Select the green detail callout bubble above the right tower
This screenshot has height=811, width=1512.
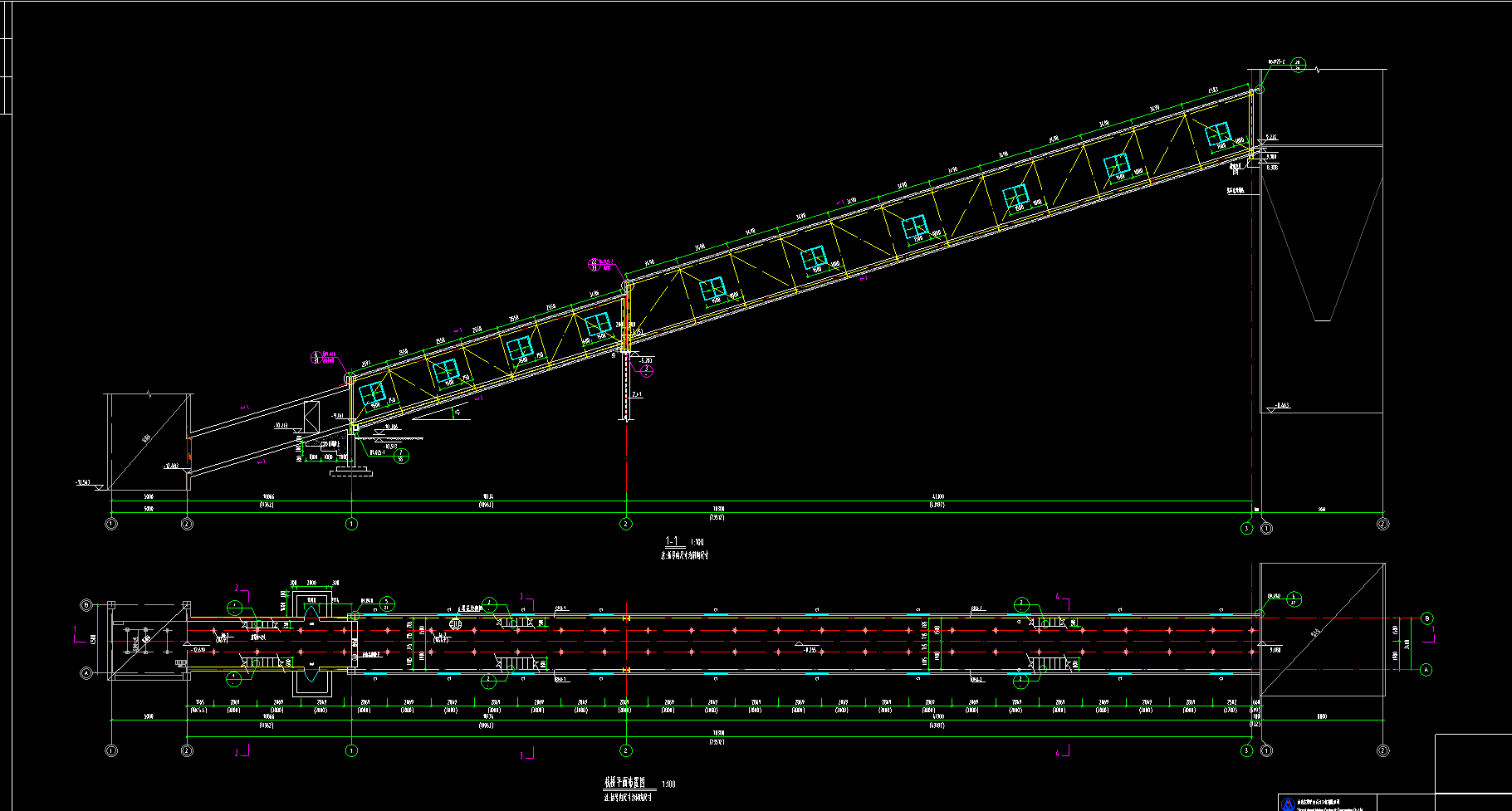pyautogui.click(x=1299, y=66)
